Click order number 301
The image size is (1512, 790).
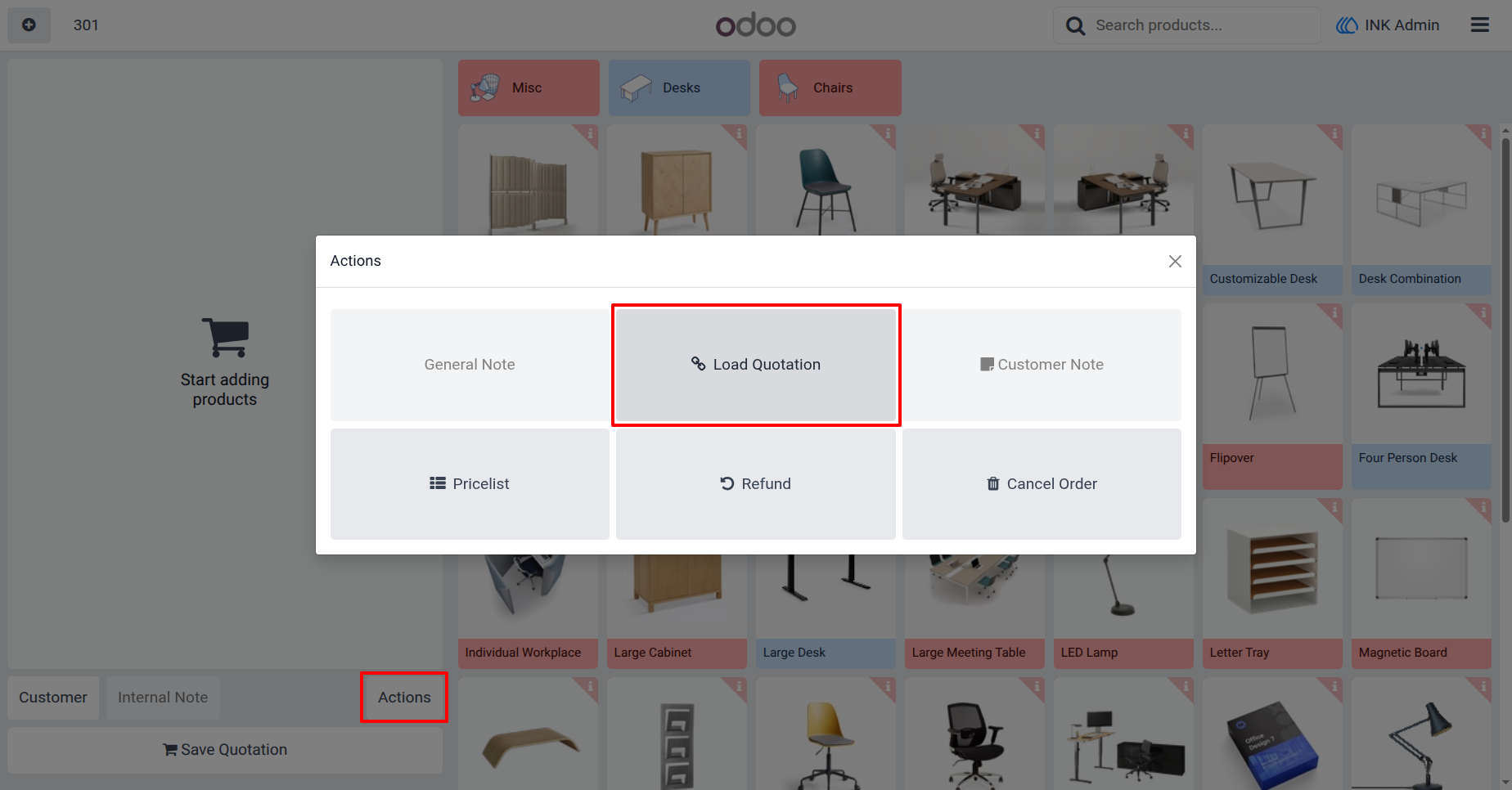click(x=86, y=25)
